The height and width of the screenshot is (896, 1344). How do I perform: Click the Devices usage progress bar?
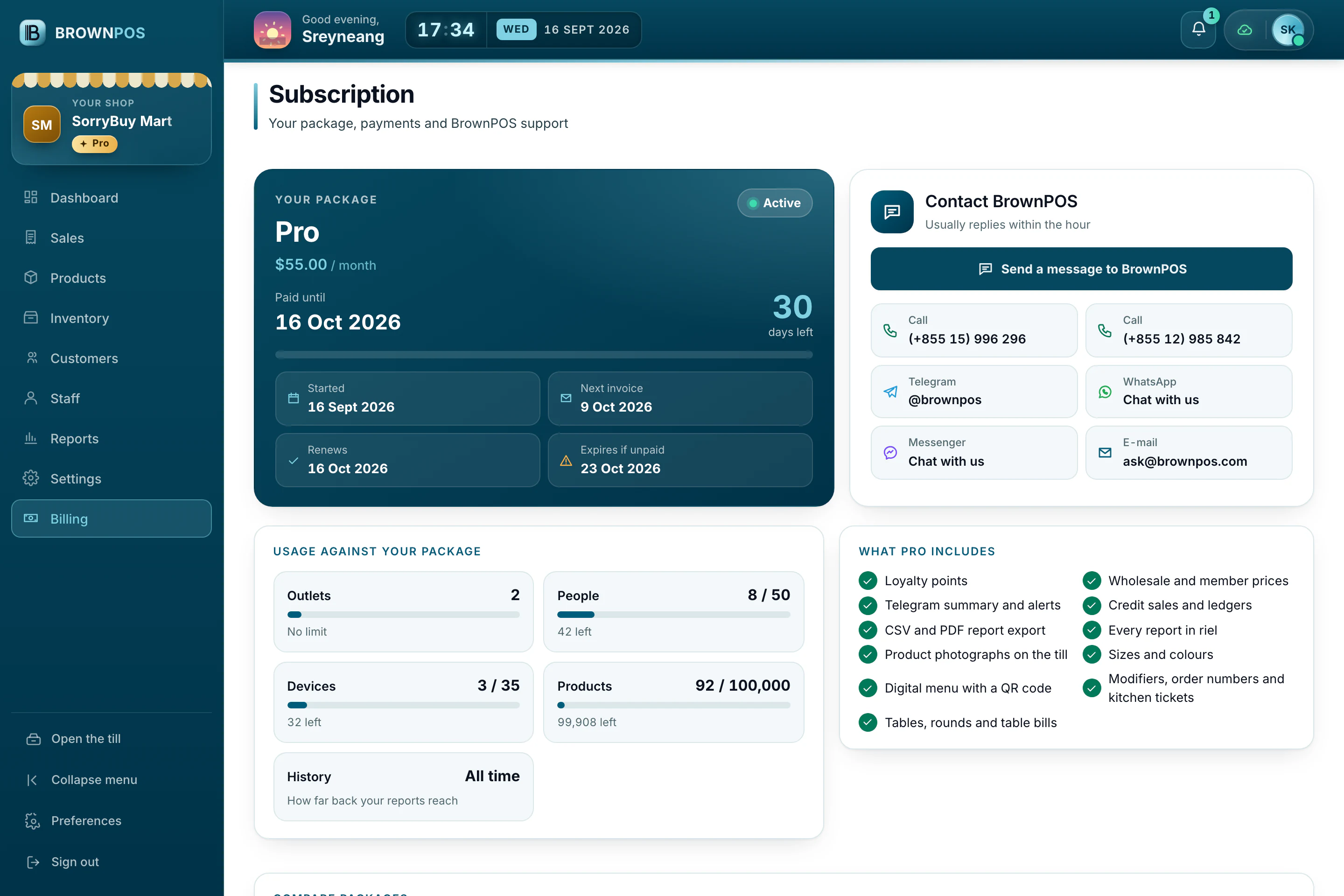tap(403, 705)
